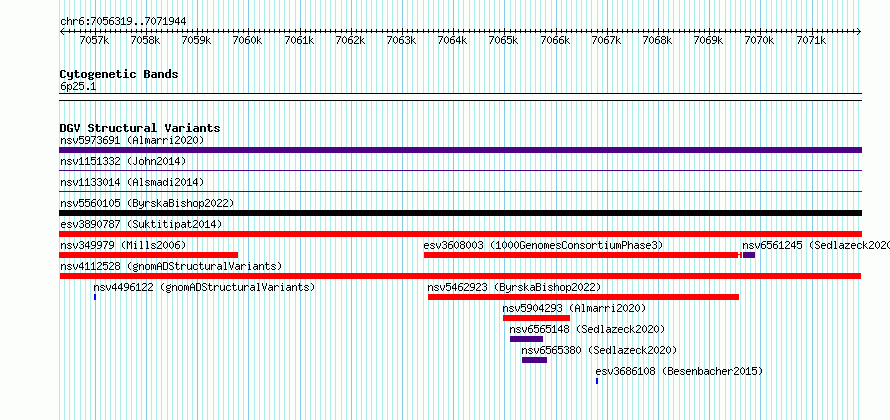Viewport: 890px width, 420px height.
Task: Click the red nsv349979 variant bar
Action: pos(149,255)
